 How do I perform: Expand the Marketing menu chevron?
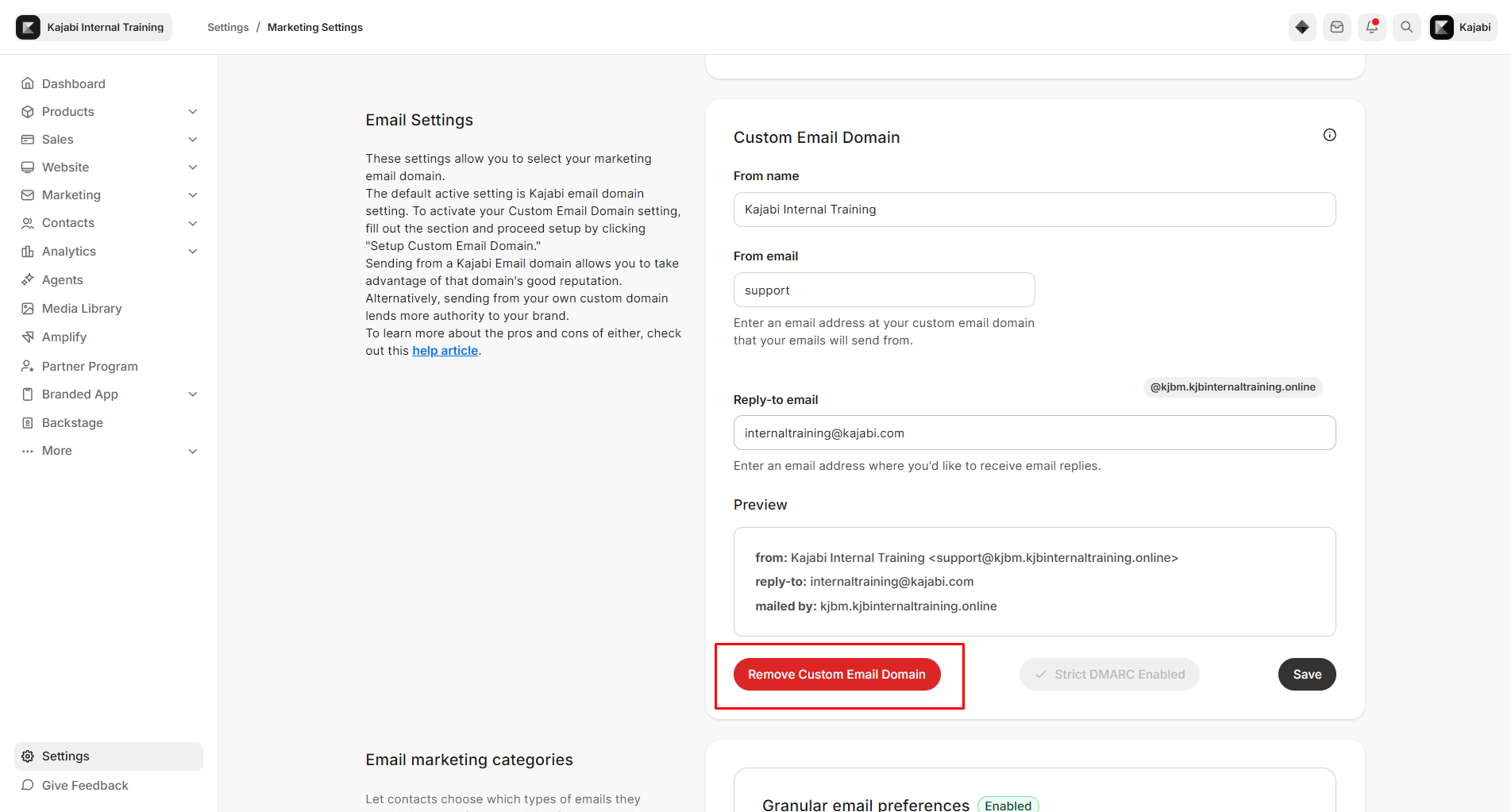(x=193, y=195)
